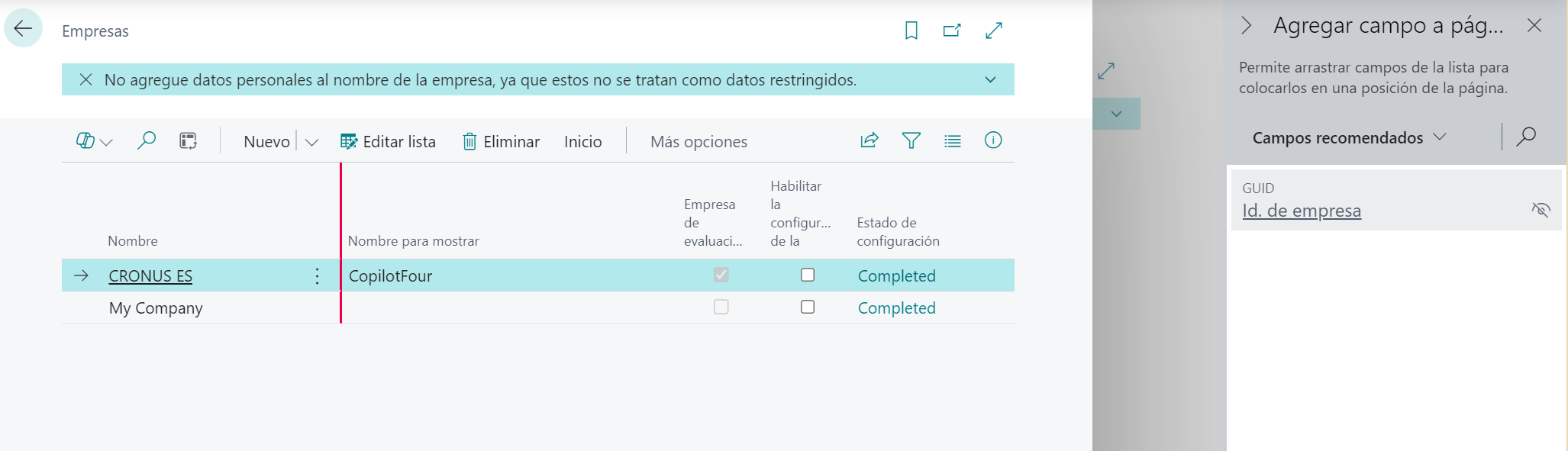Click the search magnifier in the toolbar

[146, 140]
